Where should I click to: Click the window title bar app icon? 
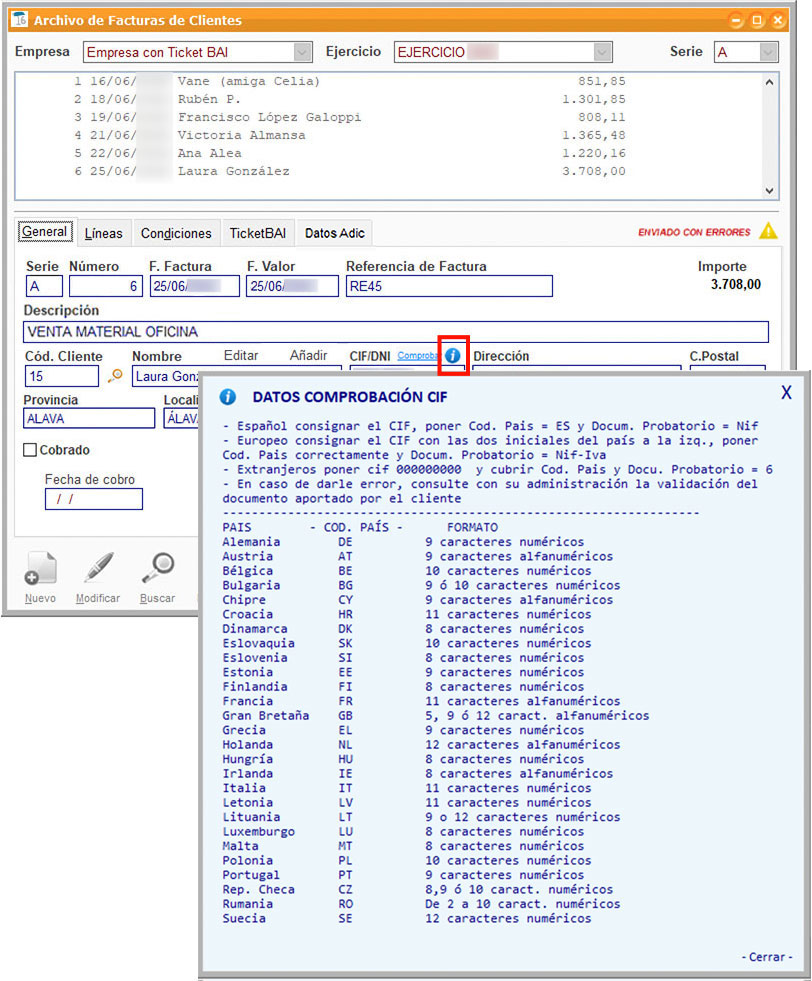pyautogui.click(x=19, y=19)
